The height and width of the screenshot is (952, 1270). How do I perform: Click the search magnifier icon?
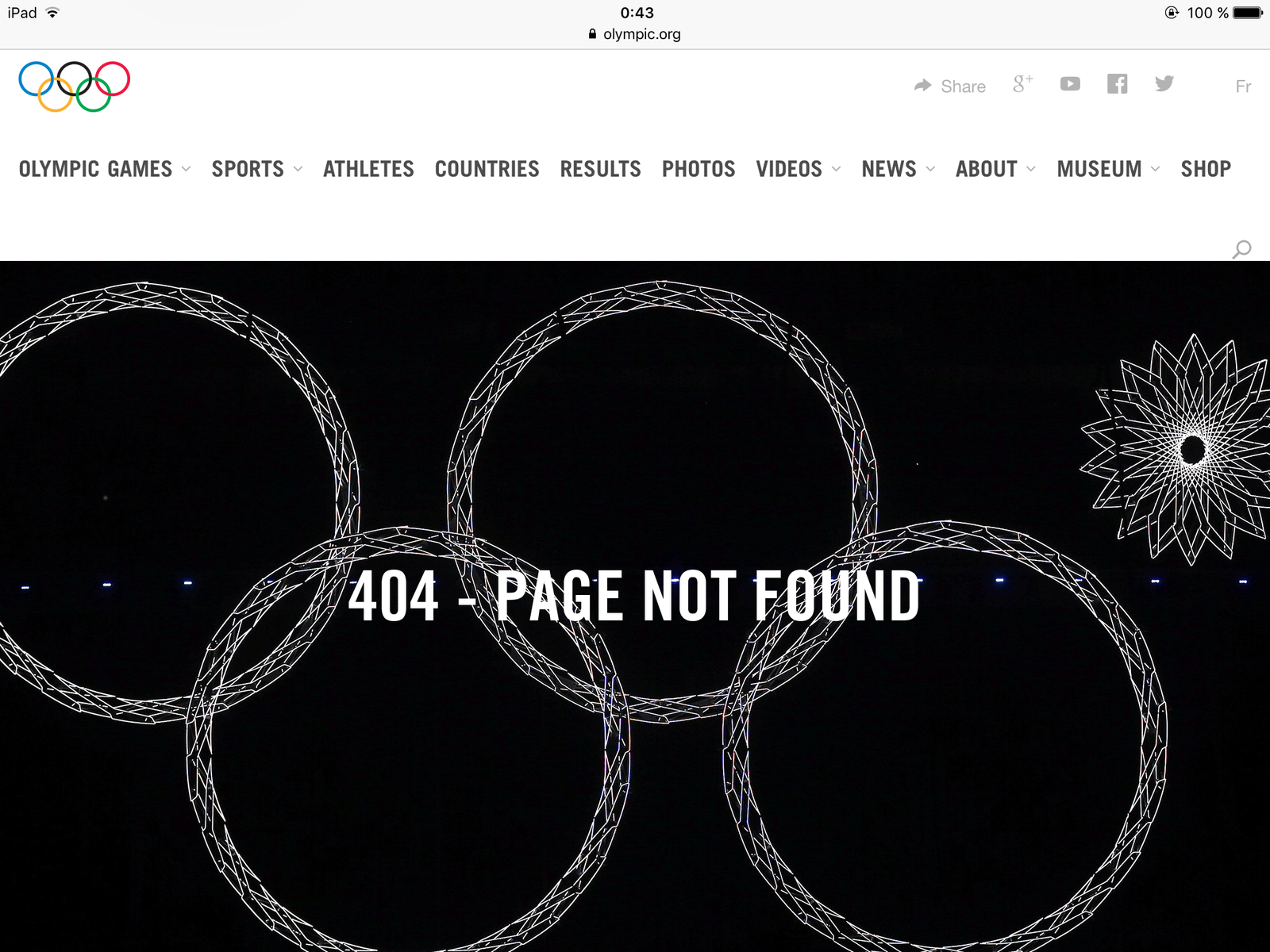1241,249
